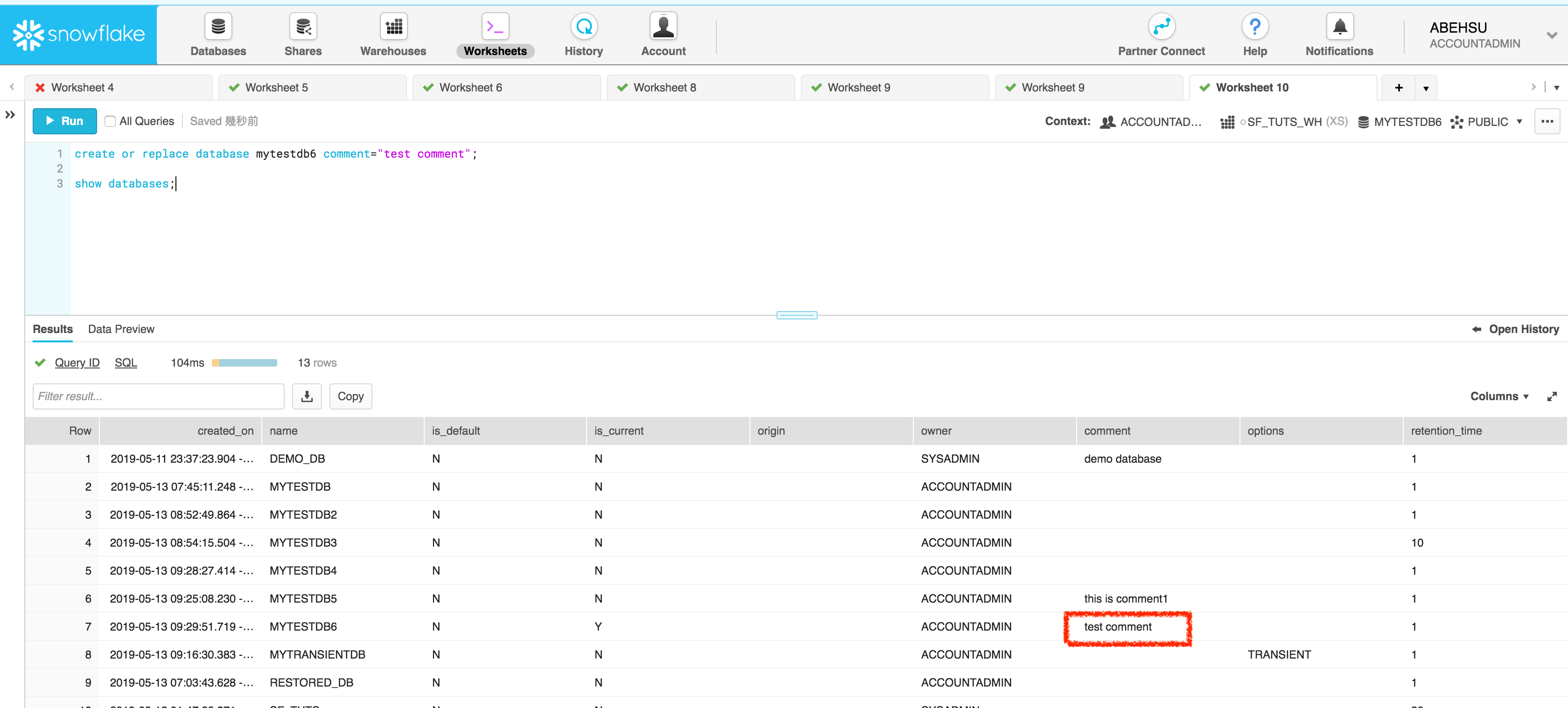1568x708 pixels.
Task: Grab the editor/results pane divider handle
Action: 796,315
